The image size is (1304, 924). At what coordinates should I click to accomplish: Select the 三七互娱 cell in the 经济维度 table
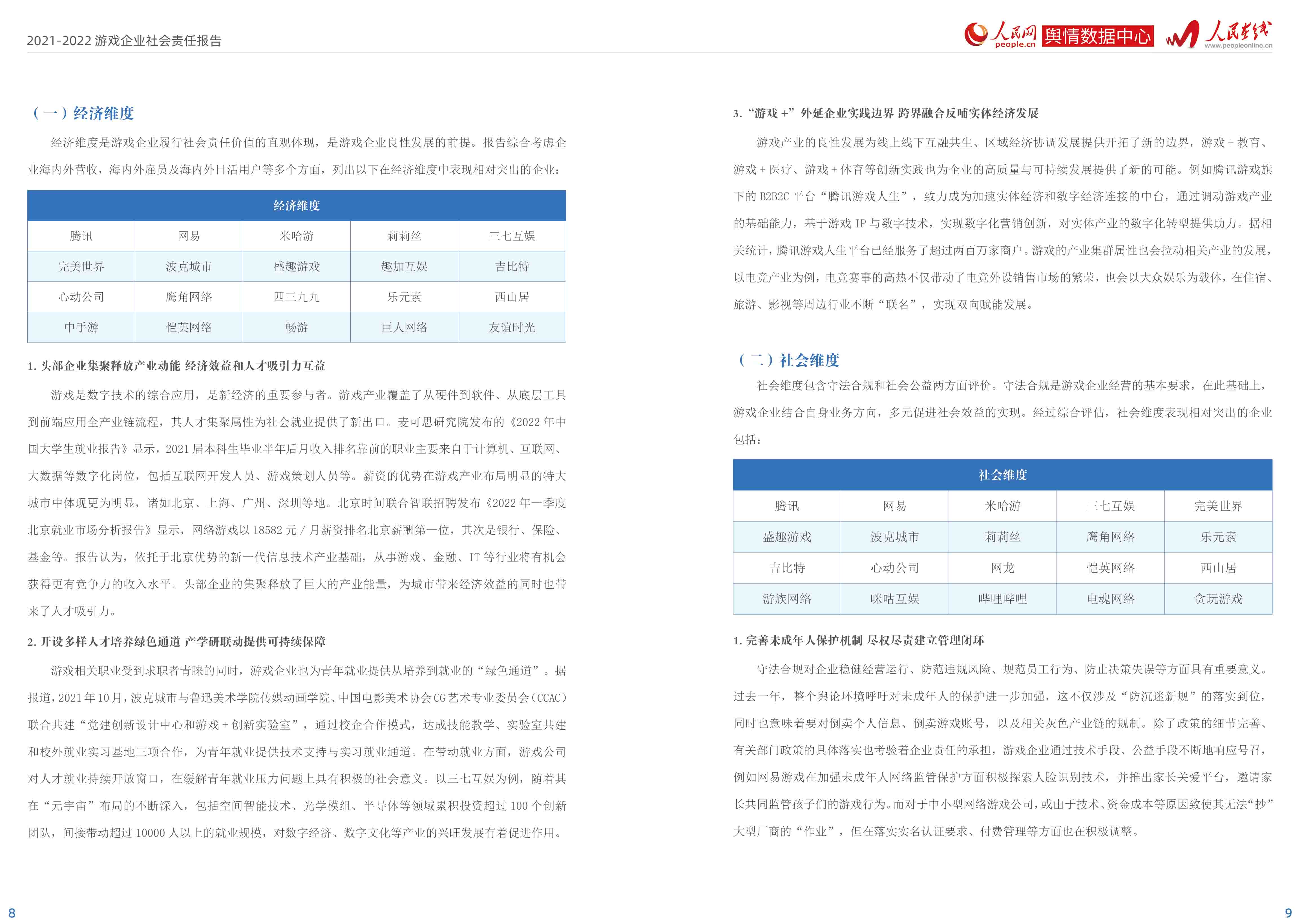(512, 236)
